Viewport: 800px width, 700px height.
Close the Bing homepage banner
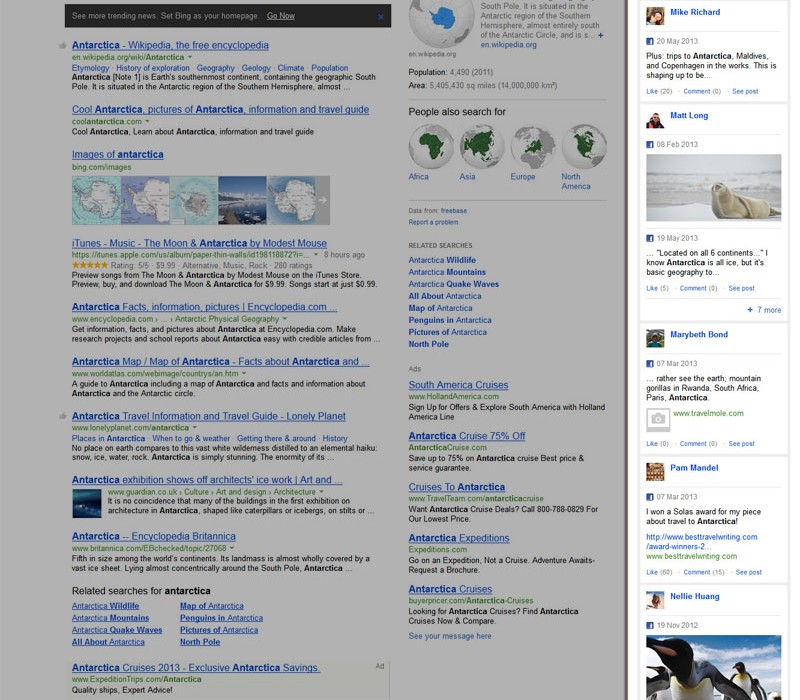380,17
